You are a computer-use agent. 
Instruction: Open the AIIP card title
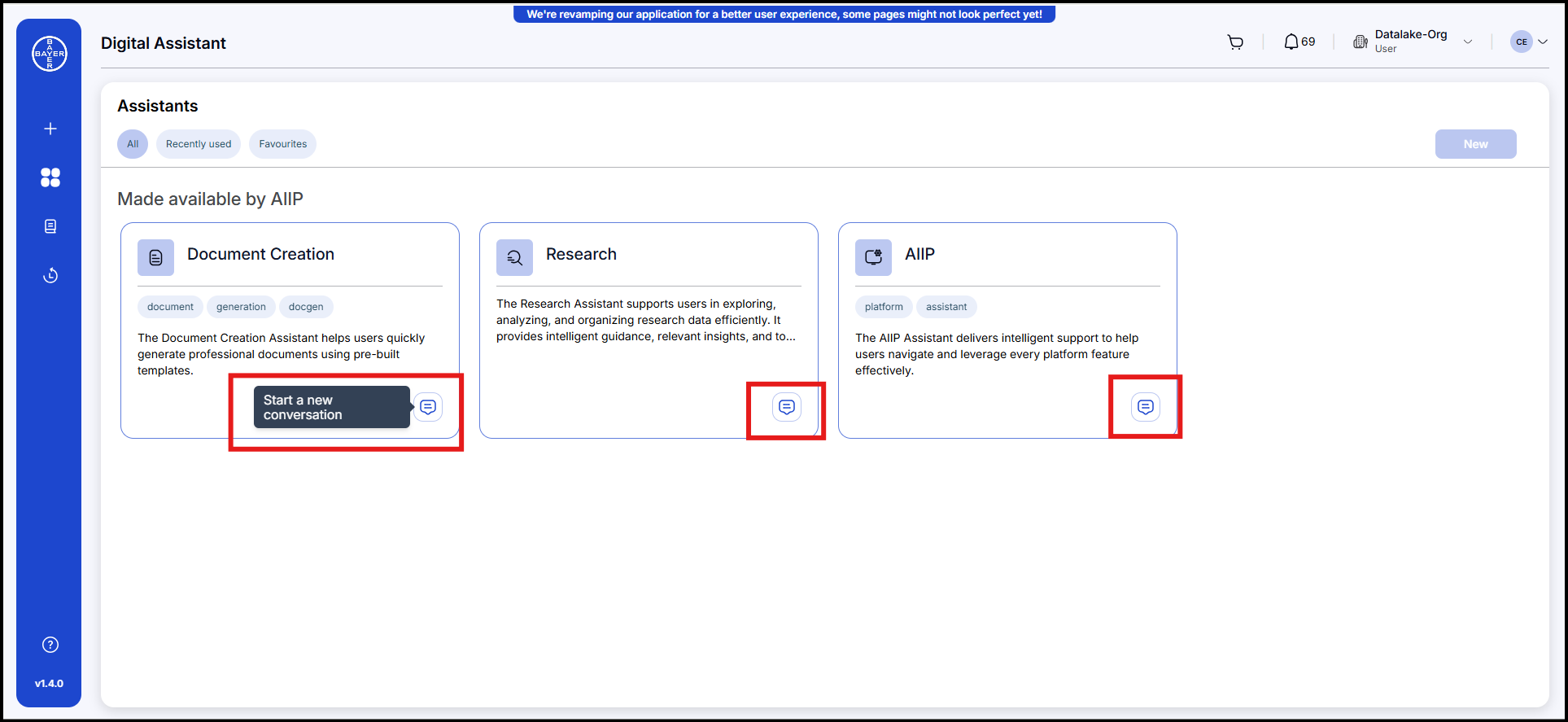pyautogui.click(x=919, y=254)
